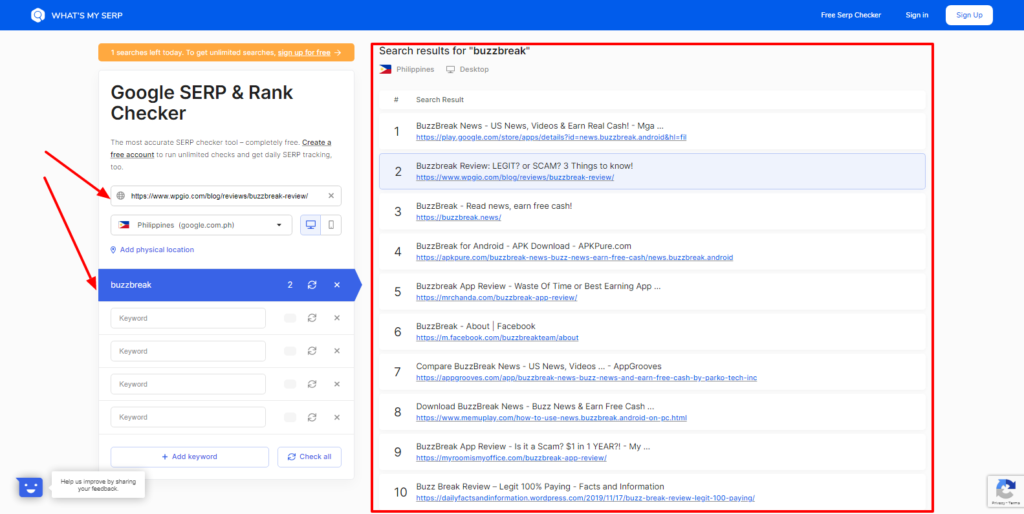Click the location pin icon beside Add physical location
The width and height of the screenshot is (1024, 514).
[114, 250]
